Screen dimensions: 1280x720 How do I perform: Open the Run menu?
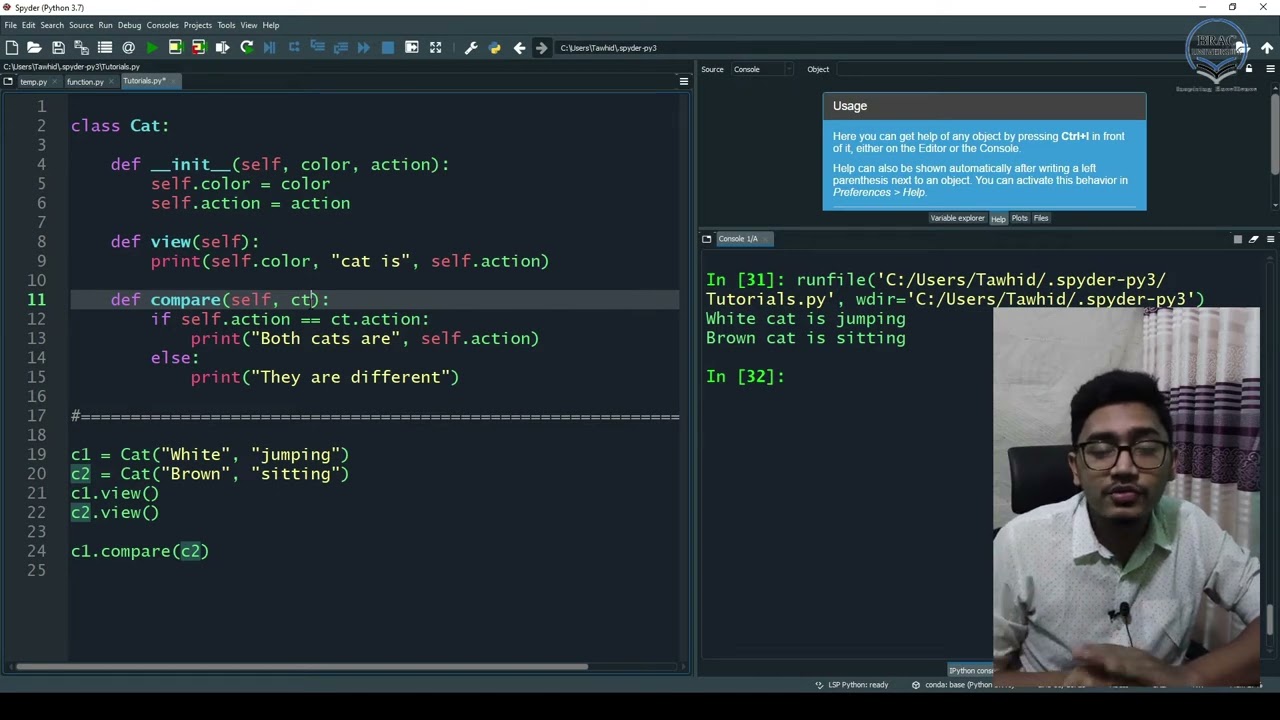tap(105, 25)
